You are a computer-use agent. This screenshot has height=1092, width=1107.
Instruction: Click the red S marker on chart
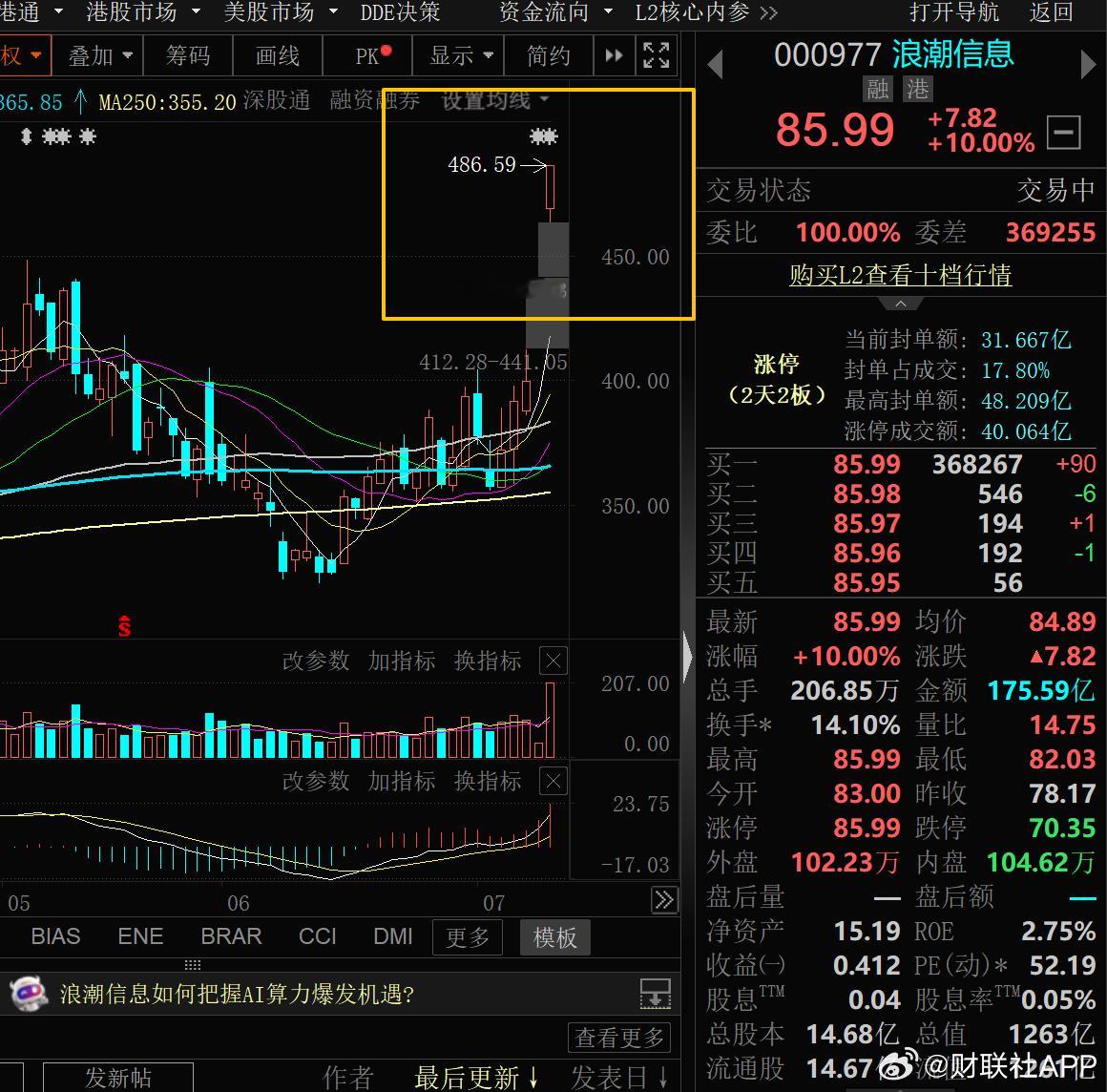[x=124, y=625]
